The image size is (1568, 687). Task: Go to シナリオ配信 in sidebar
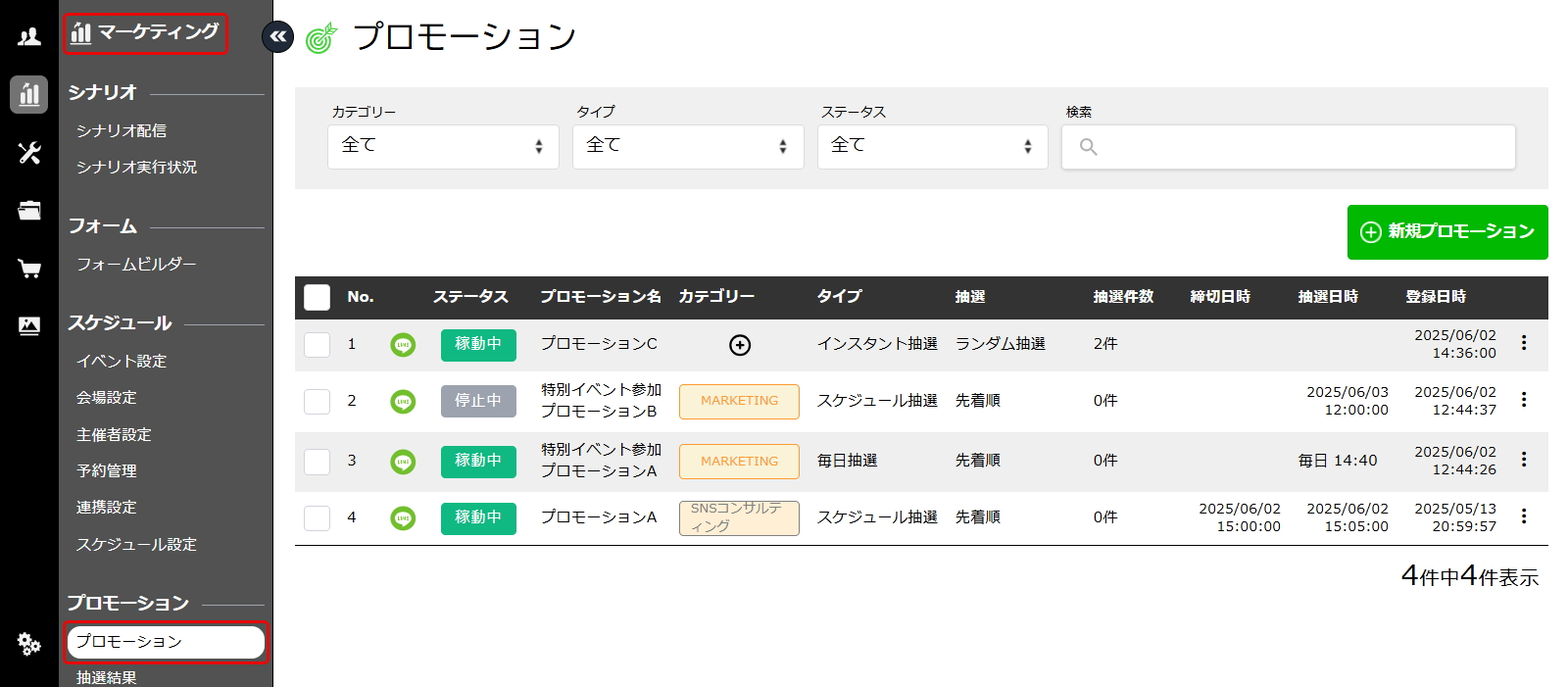point(122,130)
